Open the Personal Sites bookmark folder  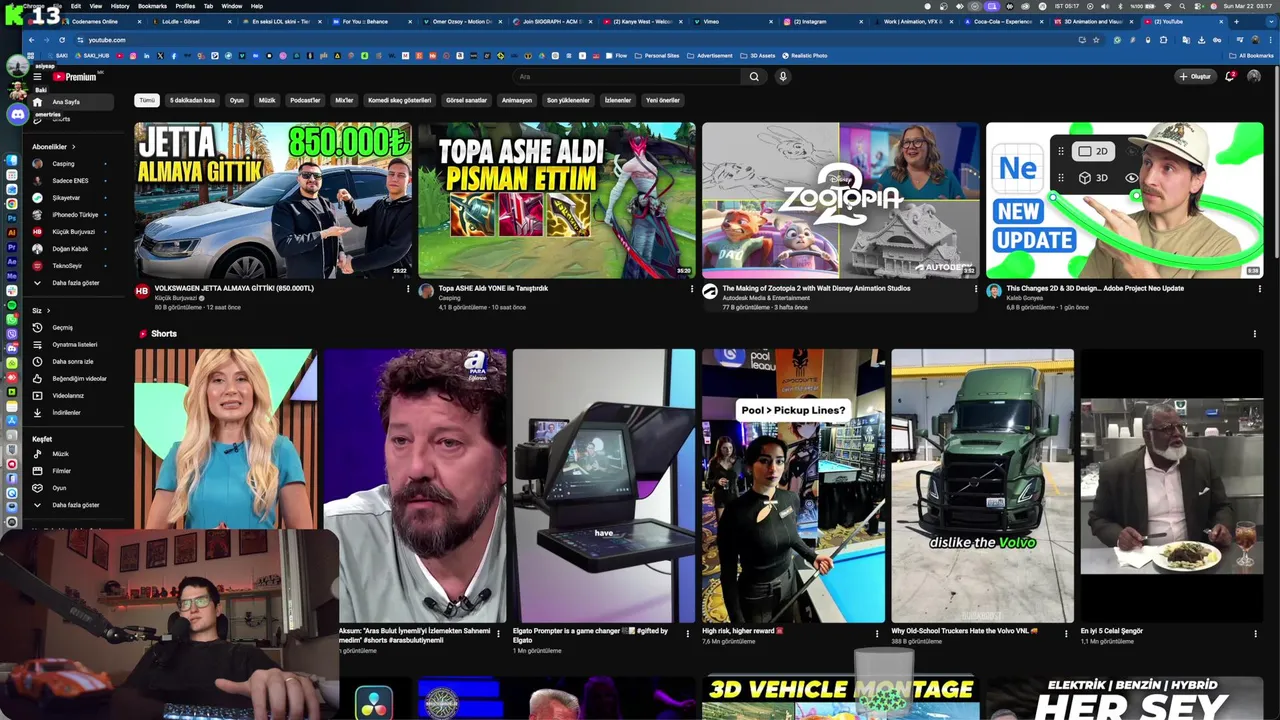[x=657, y=56]
